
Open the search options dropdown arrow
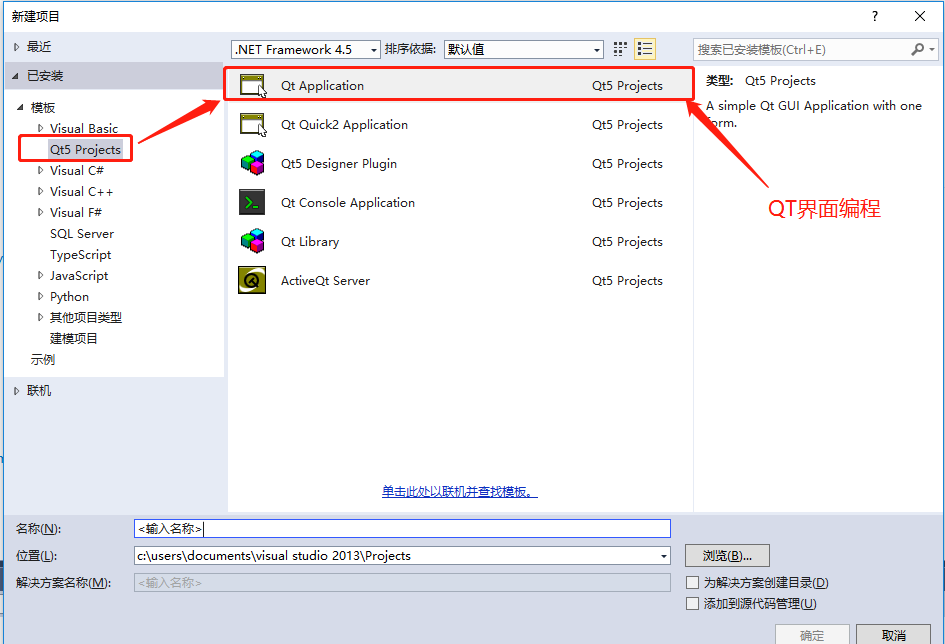pos(932,49)
